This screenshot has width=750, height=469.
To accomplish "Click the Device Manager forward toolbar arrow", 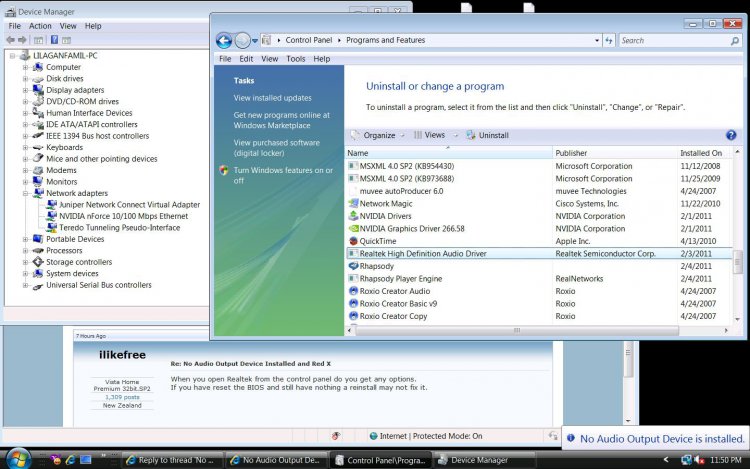I will click(22, 40).
